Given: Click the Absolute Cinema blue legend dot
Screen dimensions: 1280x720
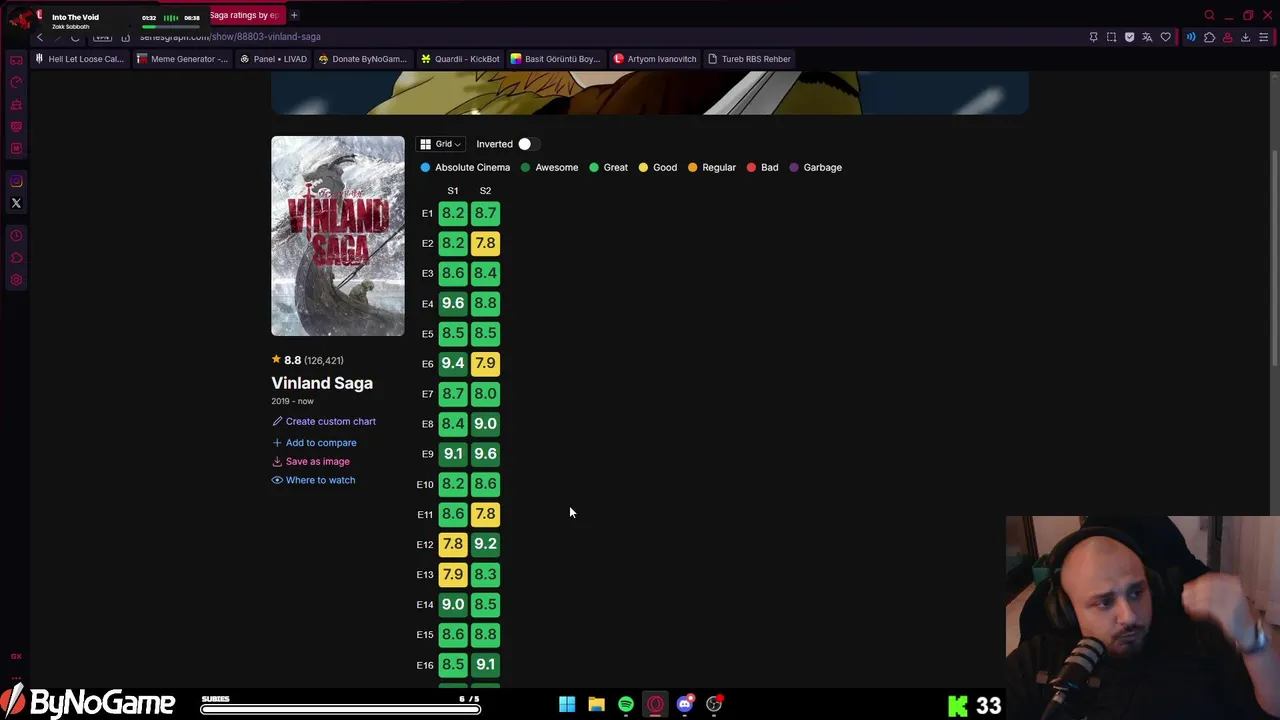Looking at the screenshot, I should [425, 167].
